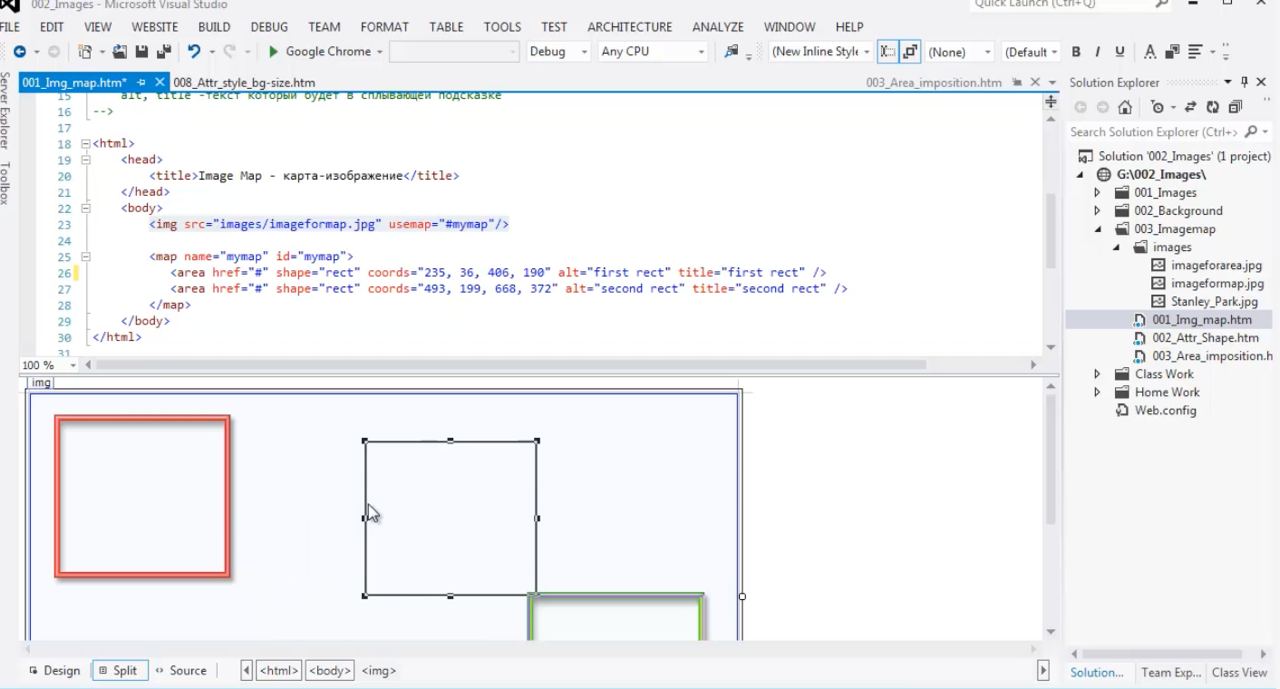This screenshot has height=689, width=1280.
Task: Expand the 001_Images folder node
Action: pos(1097,193)
